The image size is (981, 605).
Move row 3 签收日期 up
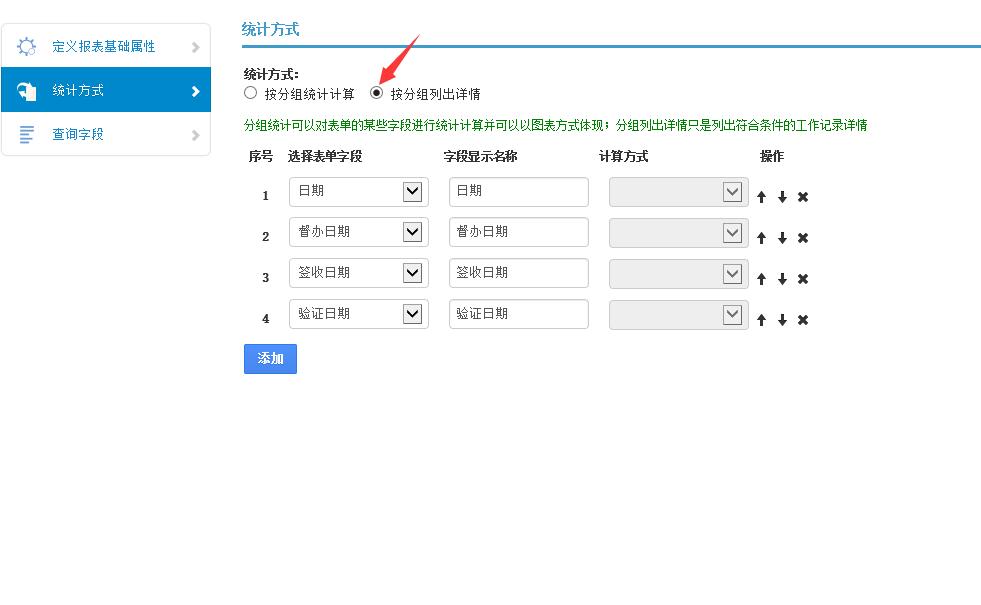pyautogui.click(x=761, y=279)
